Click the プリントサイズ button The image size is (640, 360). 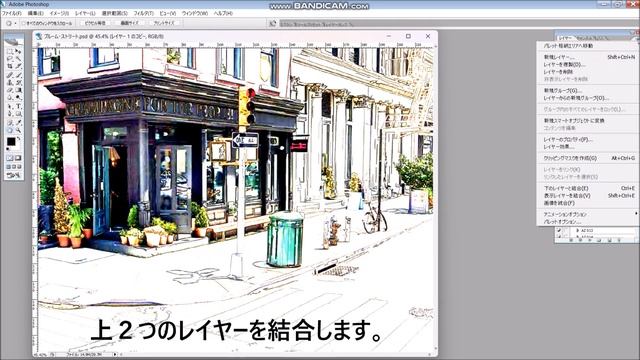coord(164,23)
